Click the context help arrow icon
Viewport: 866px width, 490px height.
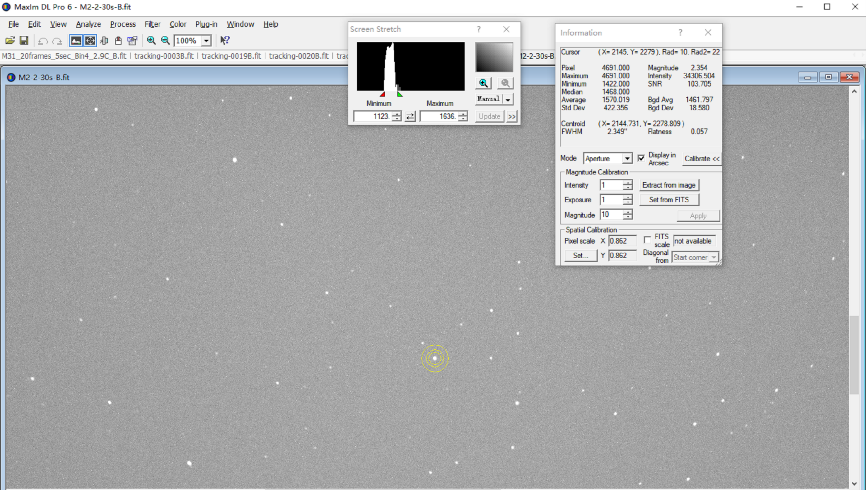[x=225, y=41]
